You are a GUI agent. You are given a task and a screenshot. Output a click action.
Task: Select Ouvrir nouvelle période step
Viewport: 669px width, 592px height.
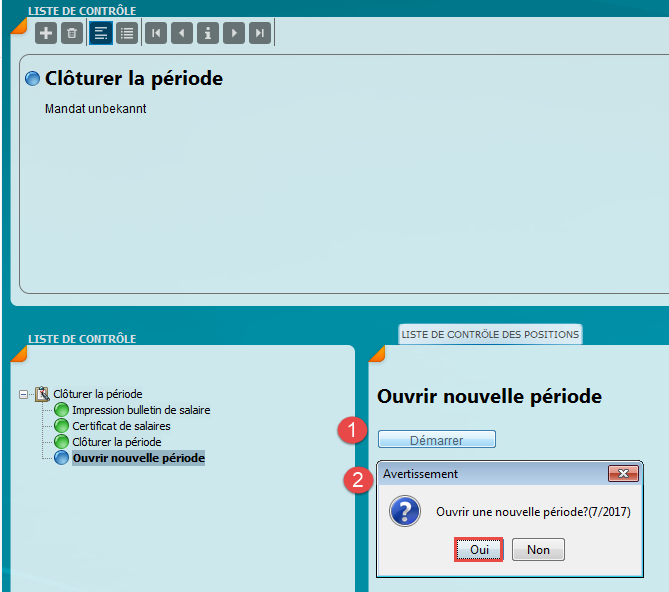point(138,458)
